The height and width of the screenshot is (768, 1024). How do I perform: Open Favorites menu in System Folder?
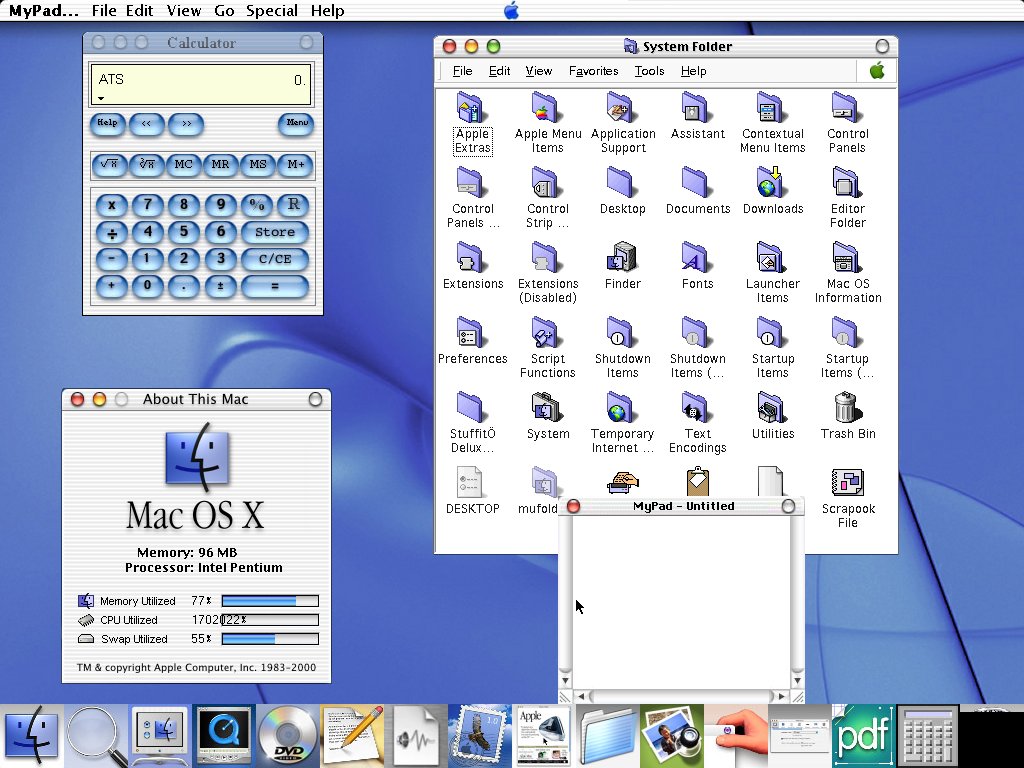pyautogui.click(x=593, y=71)
